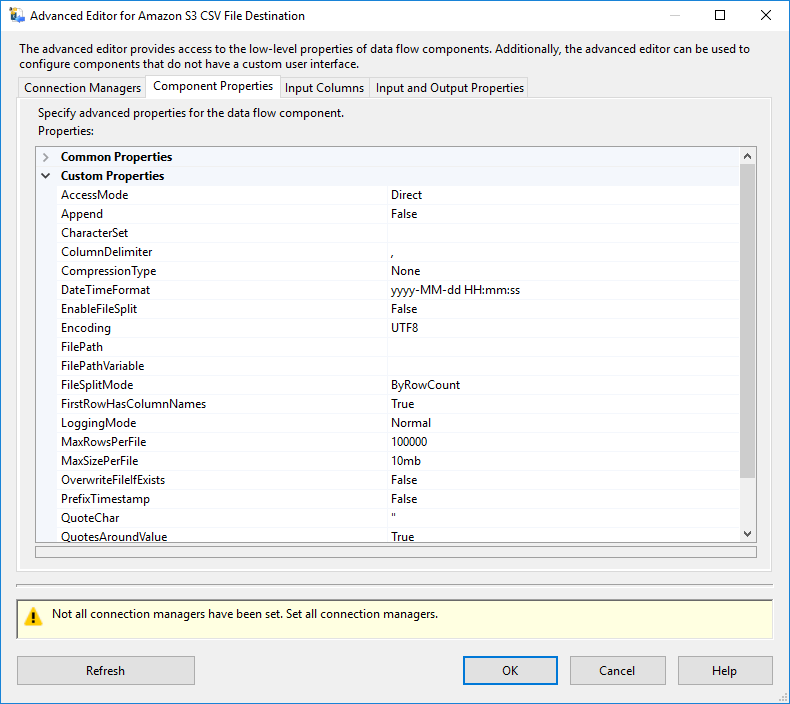Maximize the Advanced Editor window
Screen dimensions: 790x704
click(720, 15)
